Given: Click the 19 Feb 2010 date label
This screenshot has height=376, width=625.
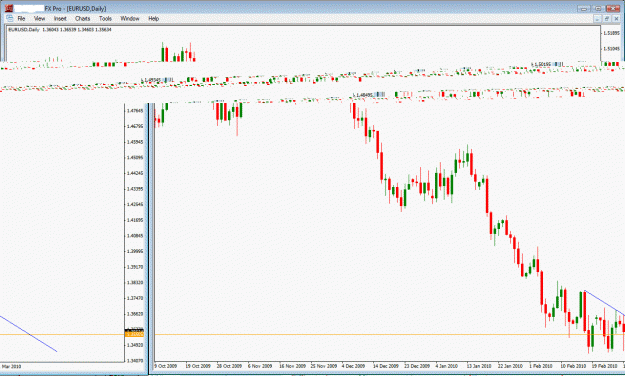Looking at the screenshot, I should click(604, 366).
